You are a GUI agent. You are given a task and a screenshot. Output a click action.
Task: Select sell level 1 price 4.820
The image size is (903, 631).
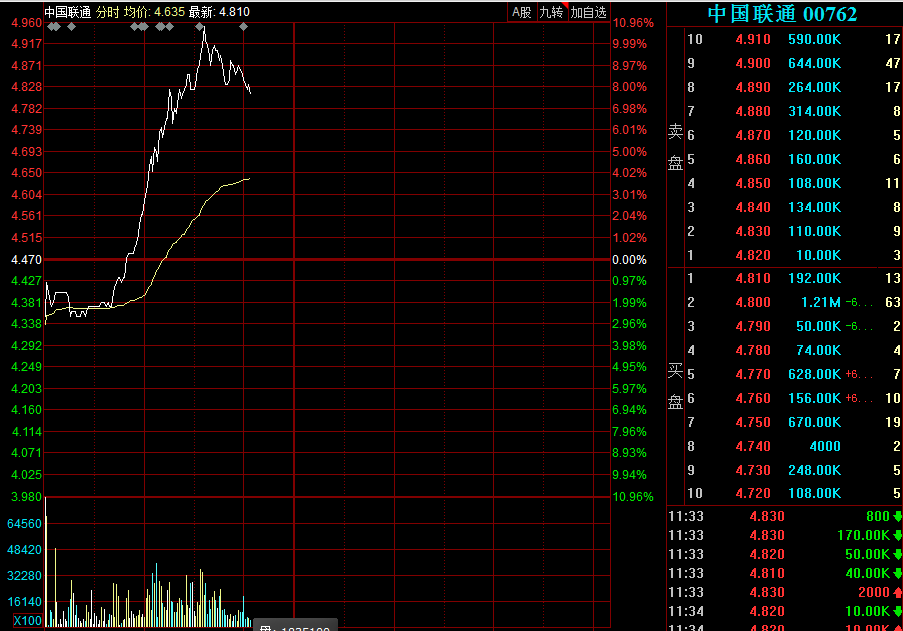tap(753, 255)
